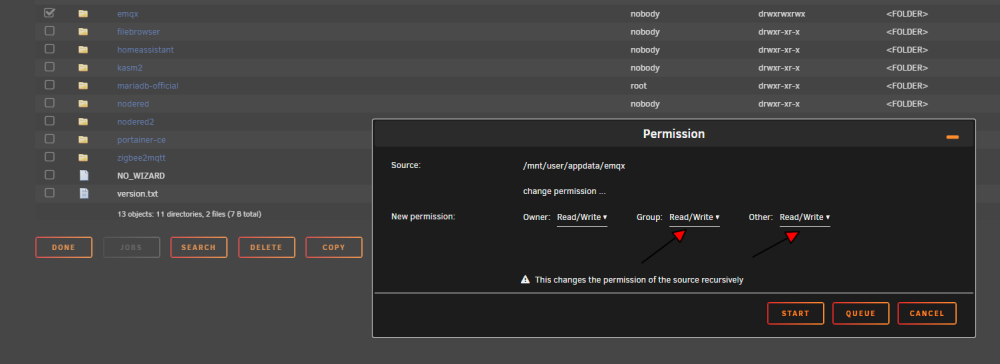Click the file icon beside version.txt

click(84, 193)
